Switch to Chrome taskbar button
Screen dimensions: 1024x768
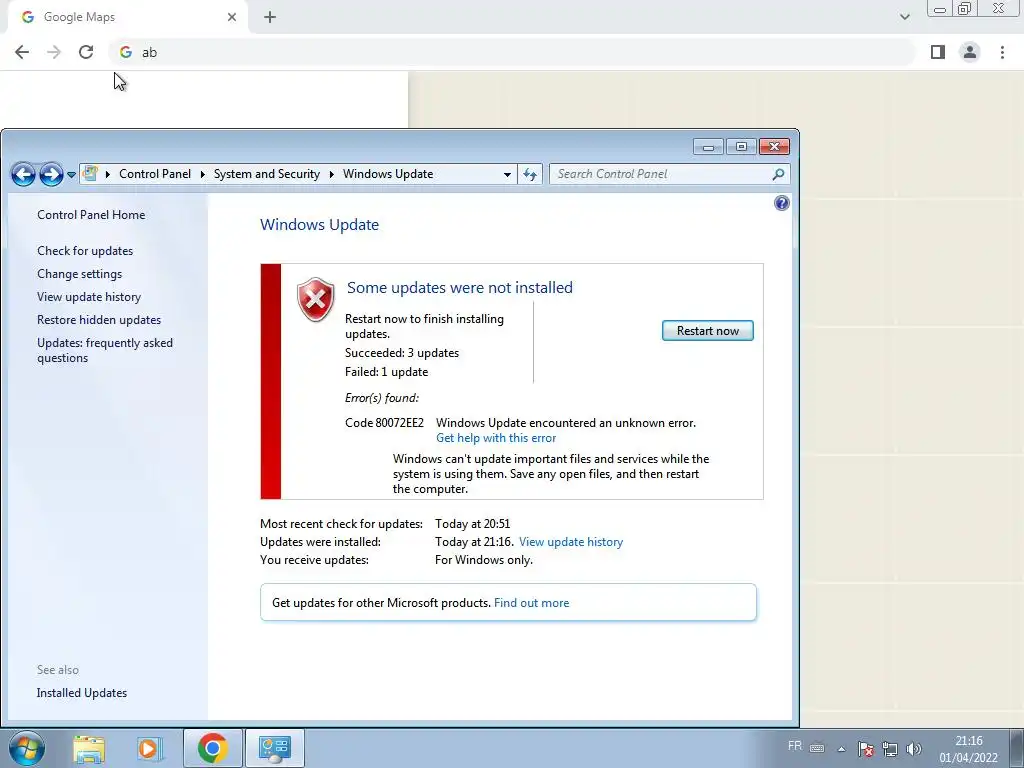(x=212, y=748)
